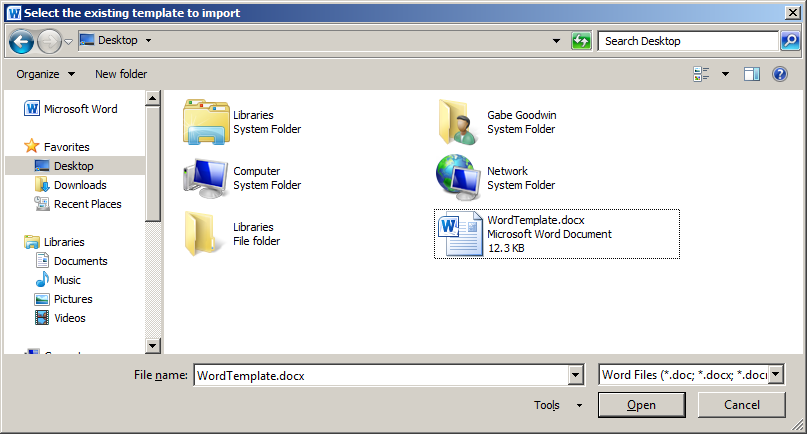Refresh the Desktop folder view
Image resolution: width=807 pixels, height=434 pixels.
coord(581,41)
